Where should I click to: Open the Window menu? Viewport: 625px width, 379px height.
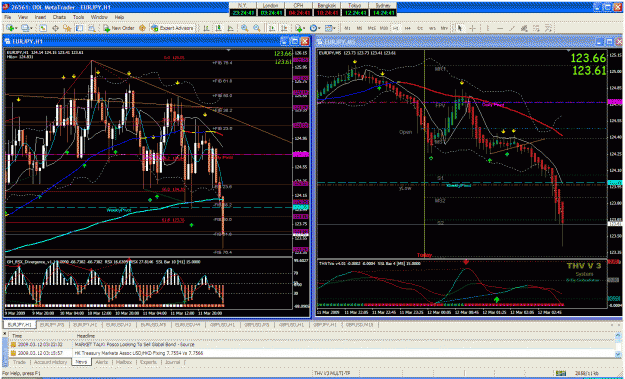coord(99,17)
